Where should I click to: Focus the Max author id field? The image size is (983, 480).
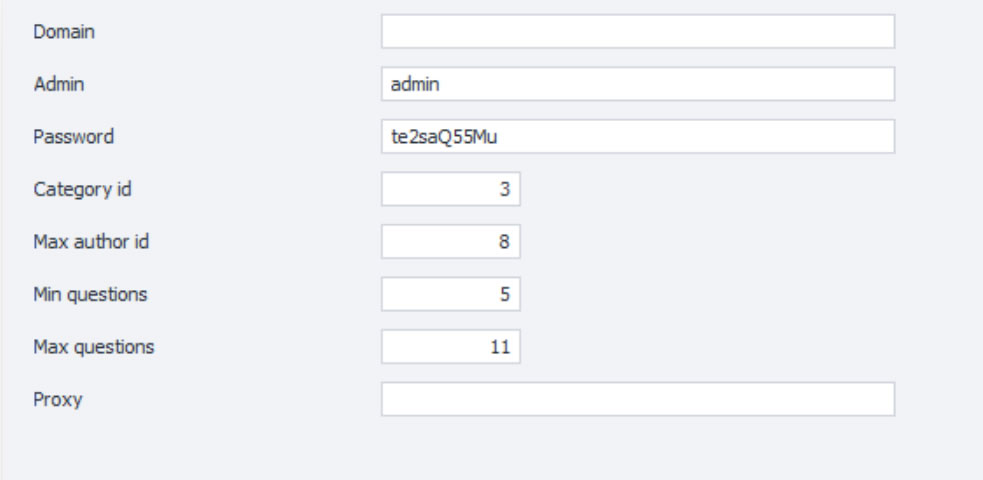click(x=450, y=242)
